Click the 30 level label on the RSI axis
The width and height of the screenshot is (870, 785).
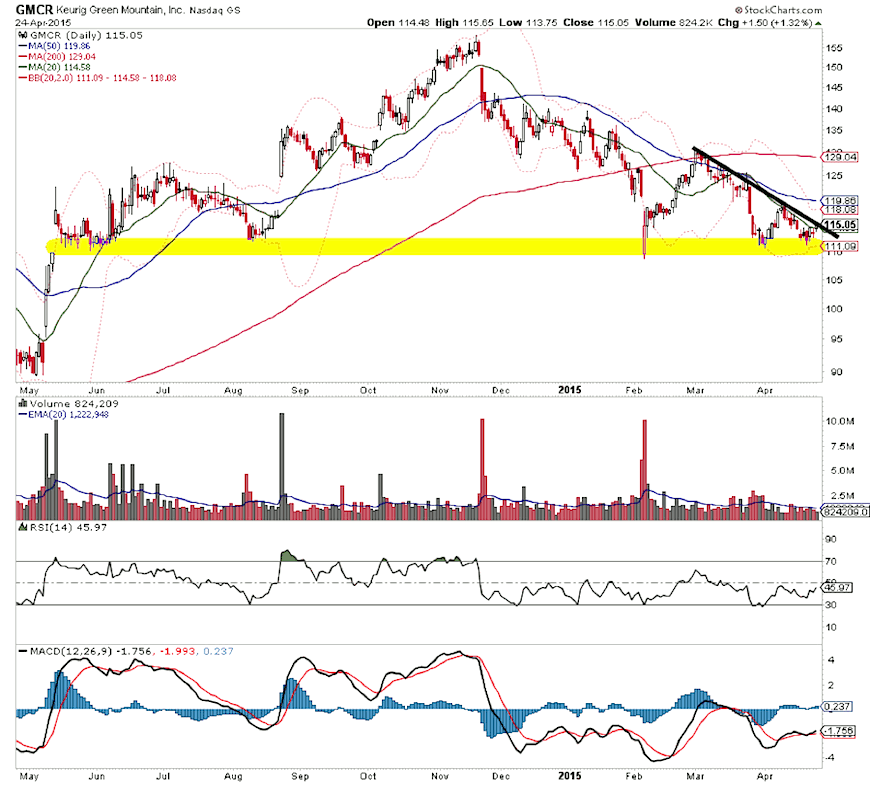point(831,605)
